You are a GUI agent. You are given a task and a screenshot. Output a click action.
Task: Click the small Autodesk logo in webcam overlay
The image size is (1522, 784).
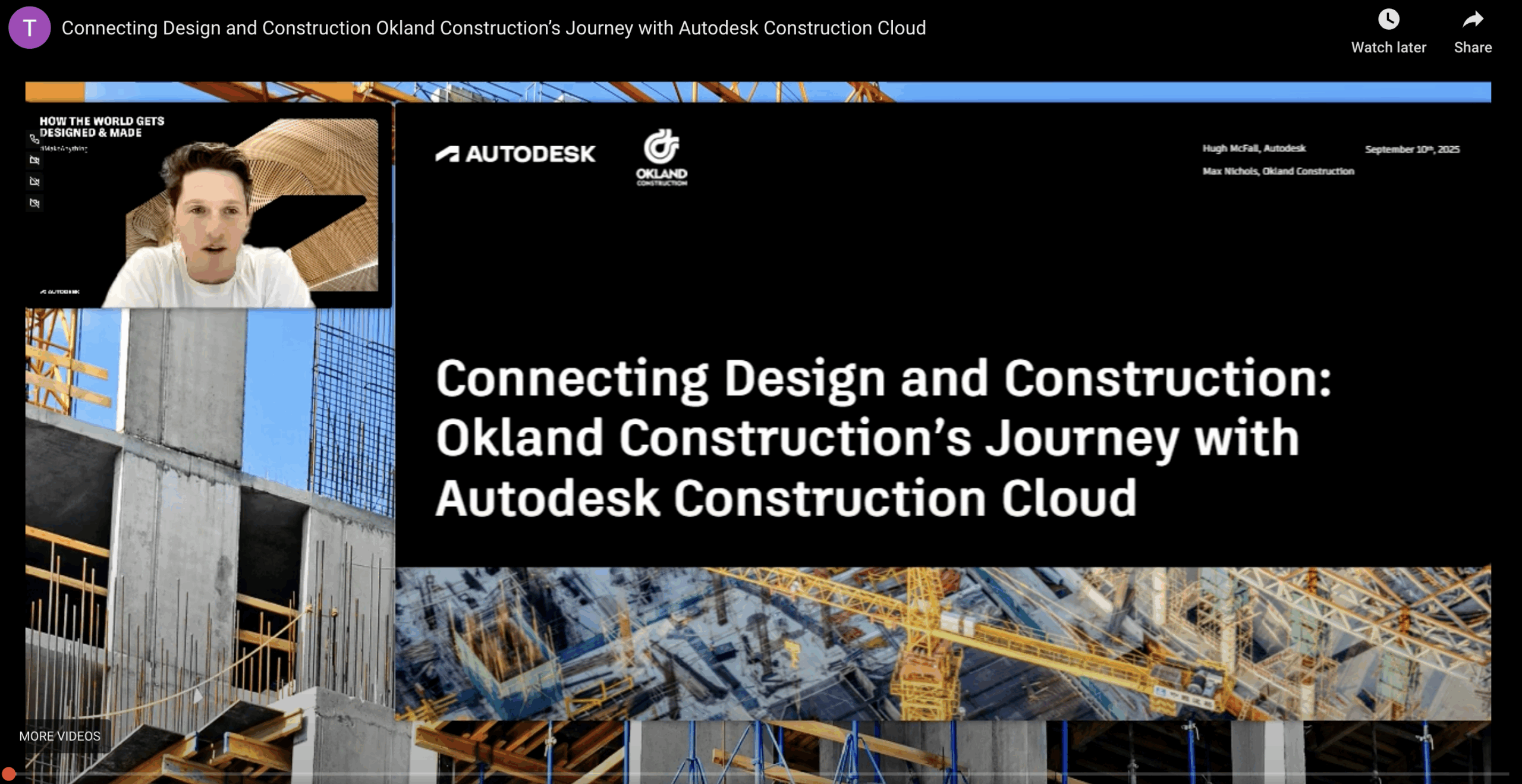(x=59, y=292)
